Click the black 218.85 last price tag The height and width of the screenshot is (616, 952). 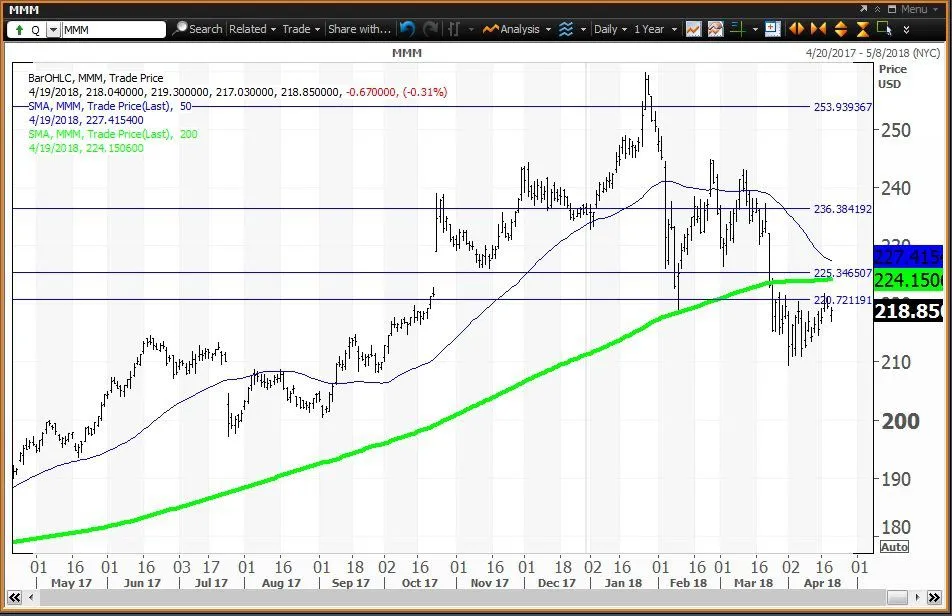coord(908,311)
